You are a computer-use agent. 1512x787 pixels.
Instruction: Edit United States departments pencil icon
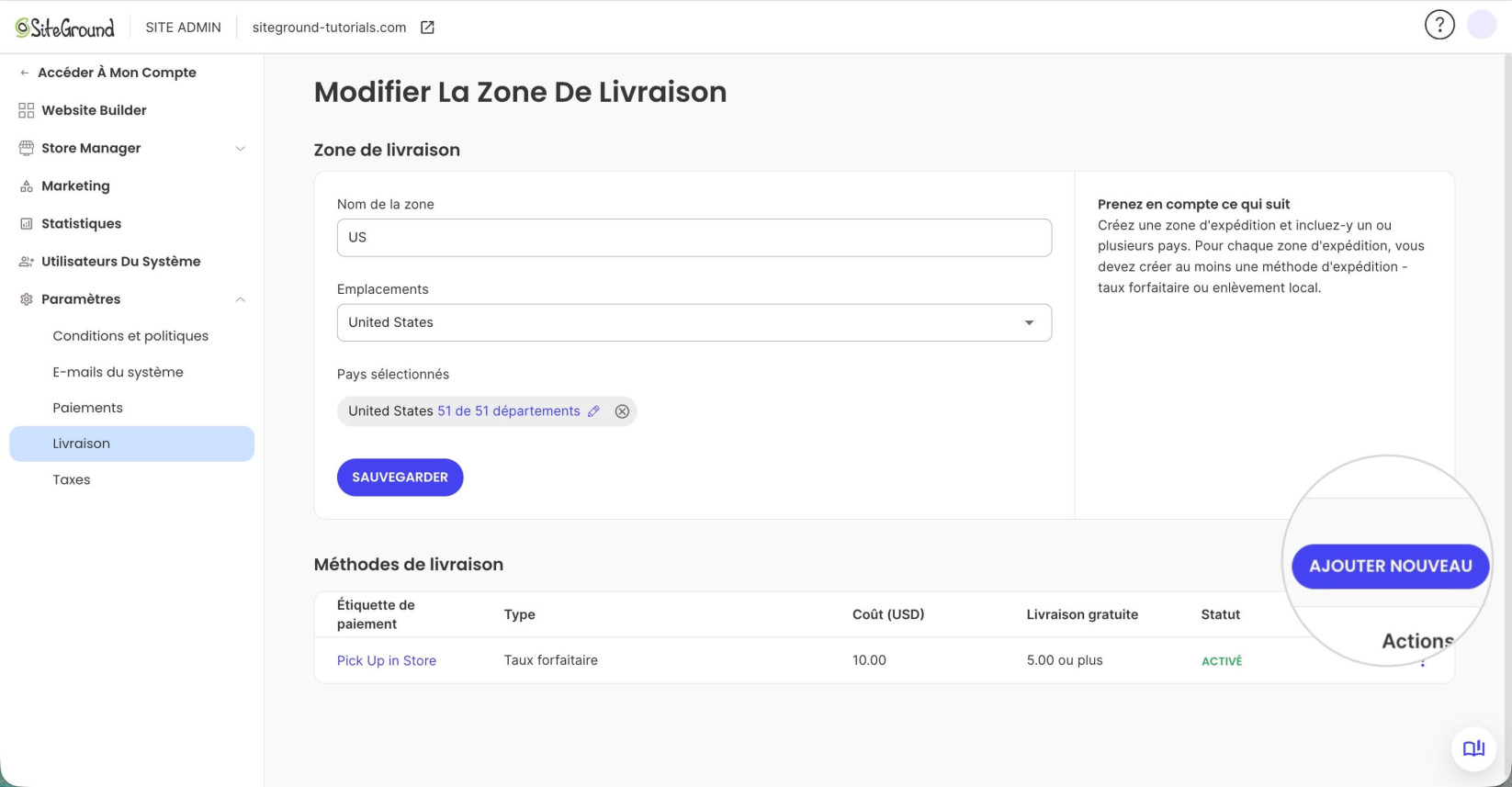click(593, 411)
